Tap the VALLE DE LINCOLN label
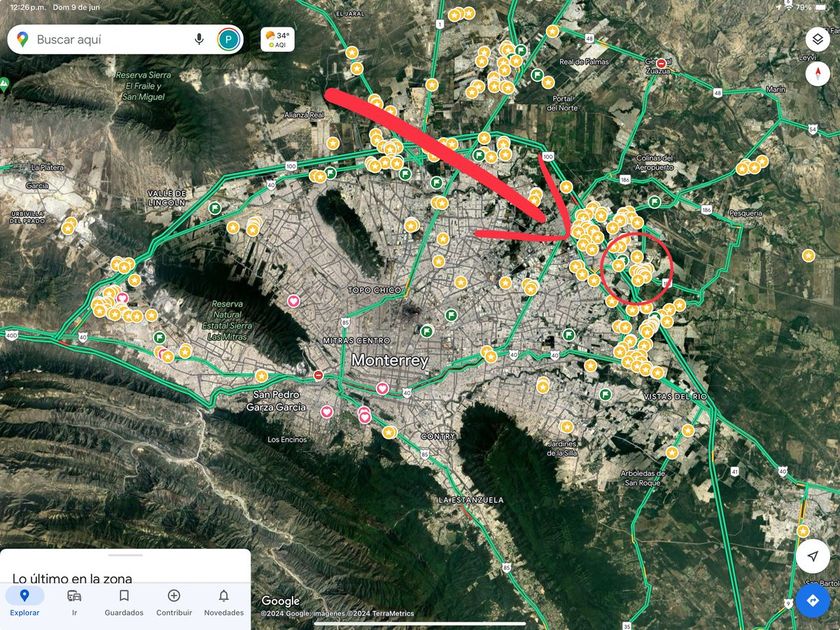The width and height of the screenshot is (840, 630). (x=167, y=198)
